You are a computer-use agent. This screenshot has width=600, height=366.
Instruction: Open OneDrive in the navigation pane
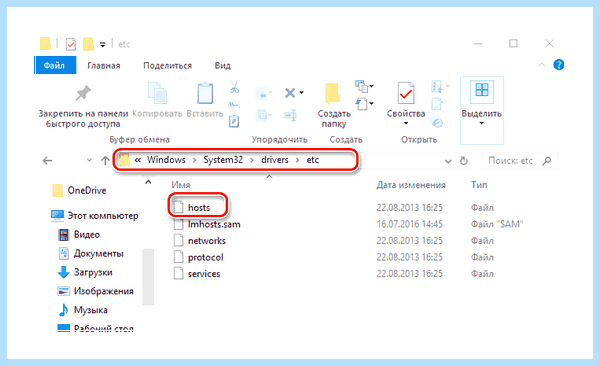[x=80, y=190]
